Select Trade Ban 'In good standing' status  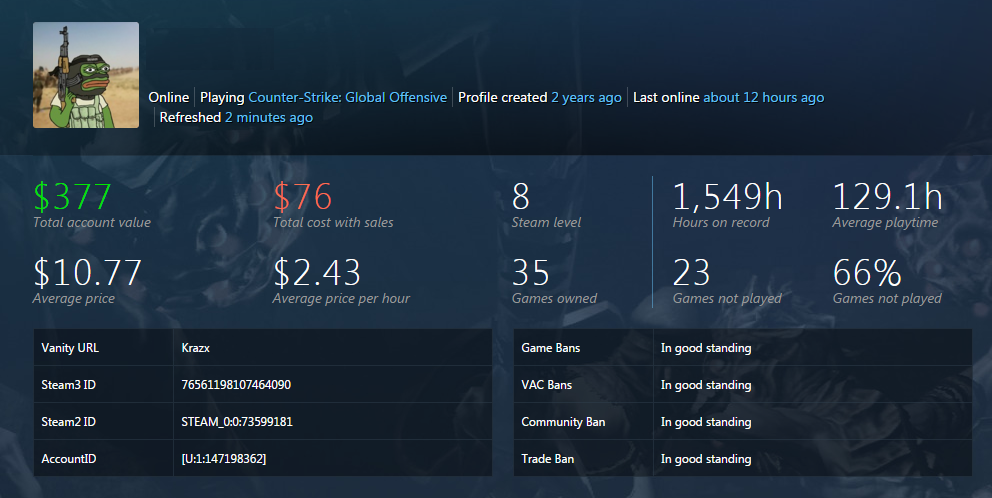click(x=706, y=459)
